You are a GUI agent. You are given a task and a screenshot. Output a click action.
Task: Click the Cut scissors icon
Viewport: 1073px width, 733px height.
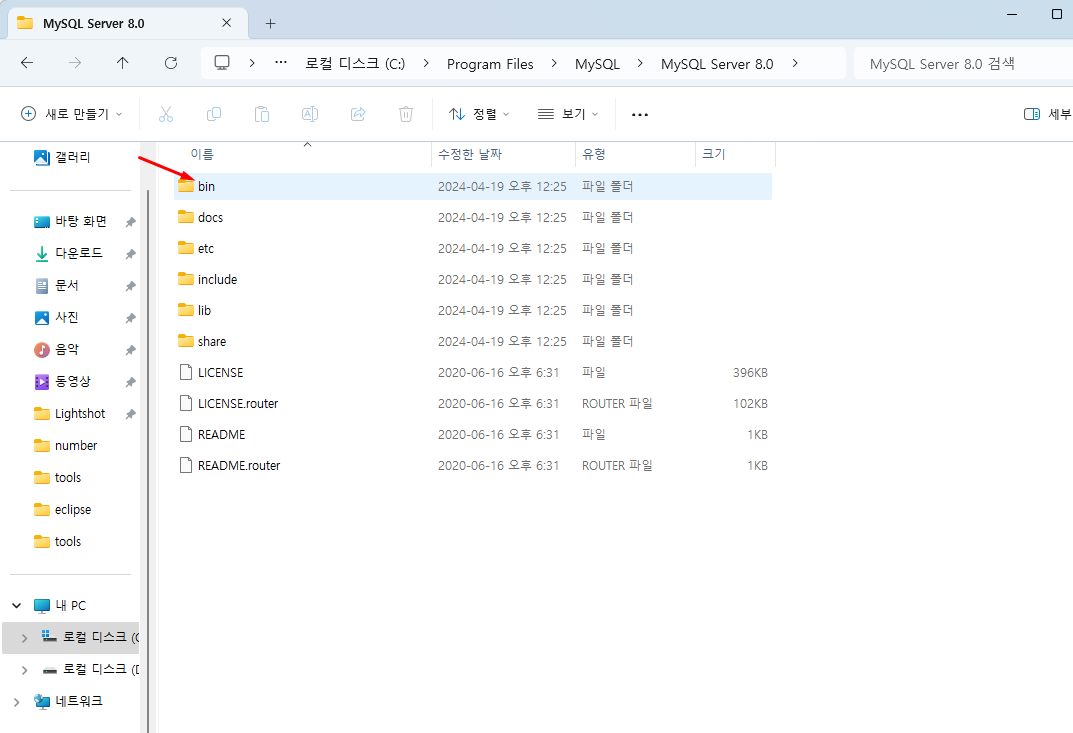point(166,114)
